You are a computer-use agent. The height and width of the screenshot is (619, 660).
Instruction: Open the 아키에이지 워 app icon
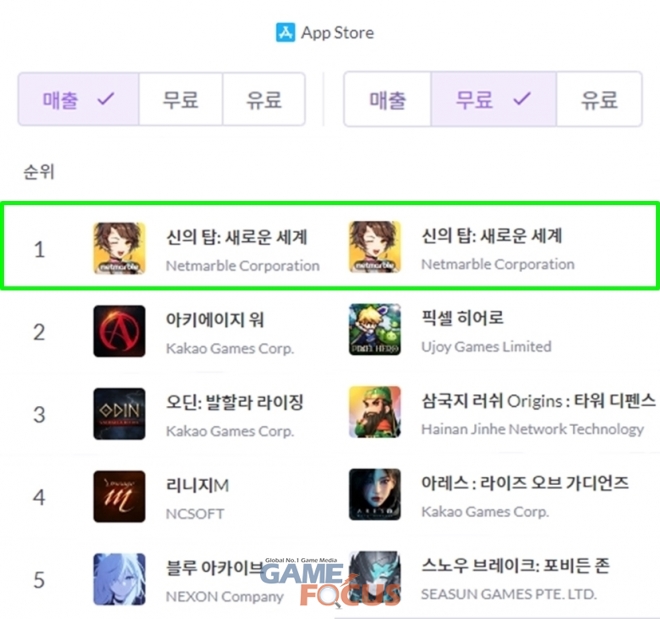[120, 331]
